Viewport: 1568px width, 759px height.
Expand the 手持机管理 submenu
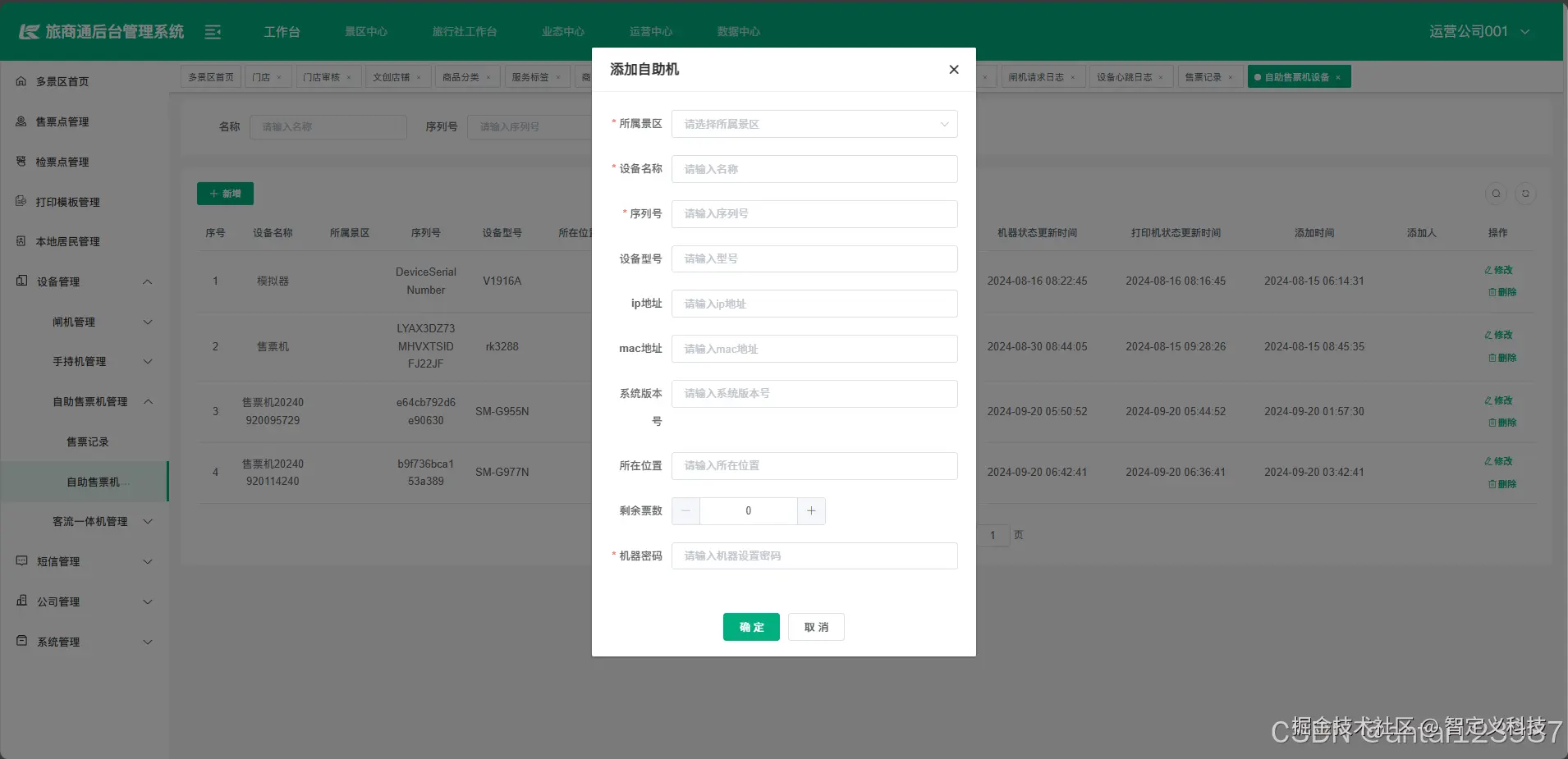coord(85,361)
